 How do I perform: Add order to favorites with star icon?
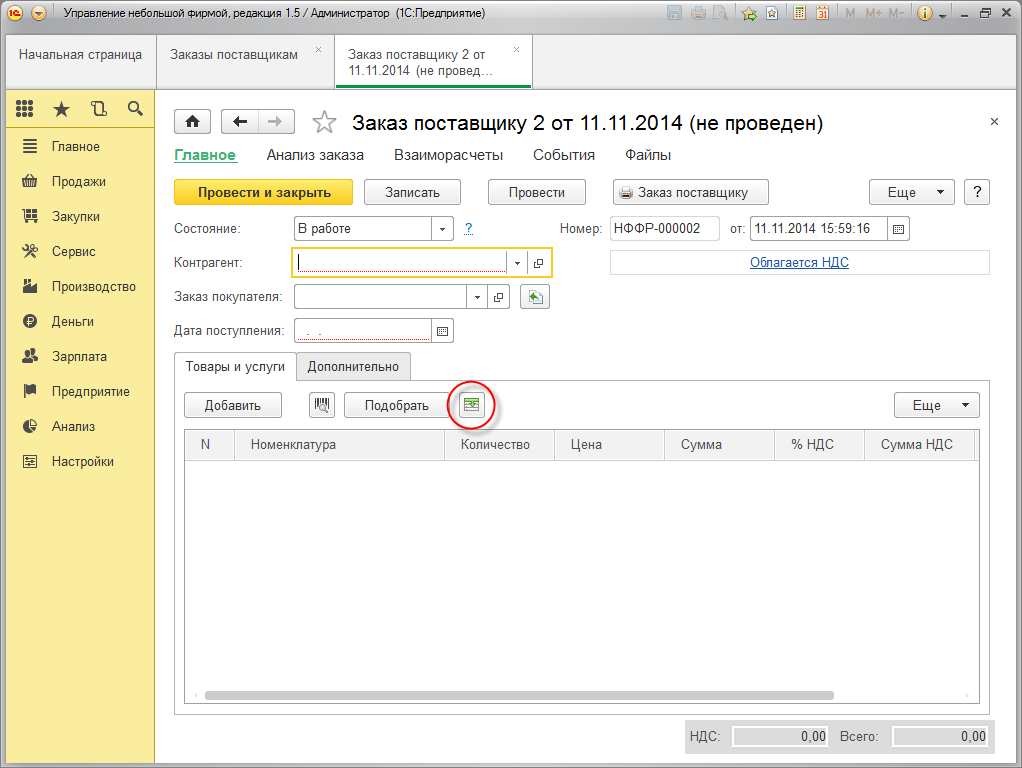[324, 122]
